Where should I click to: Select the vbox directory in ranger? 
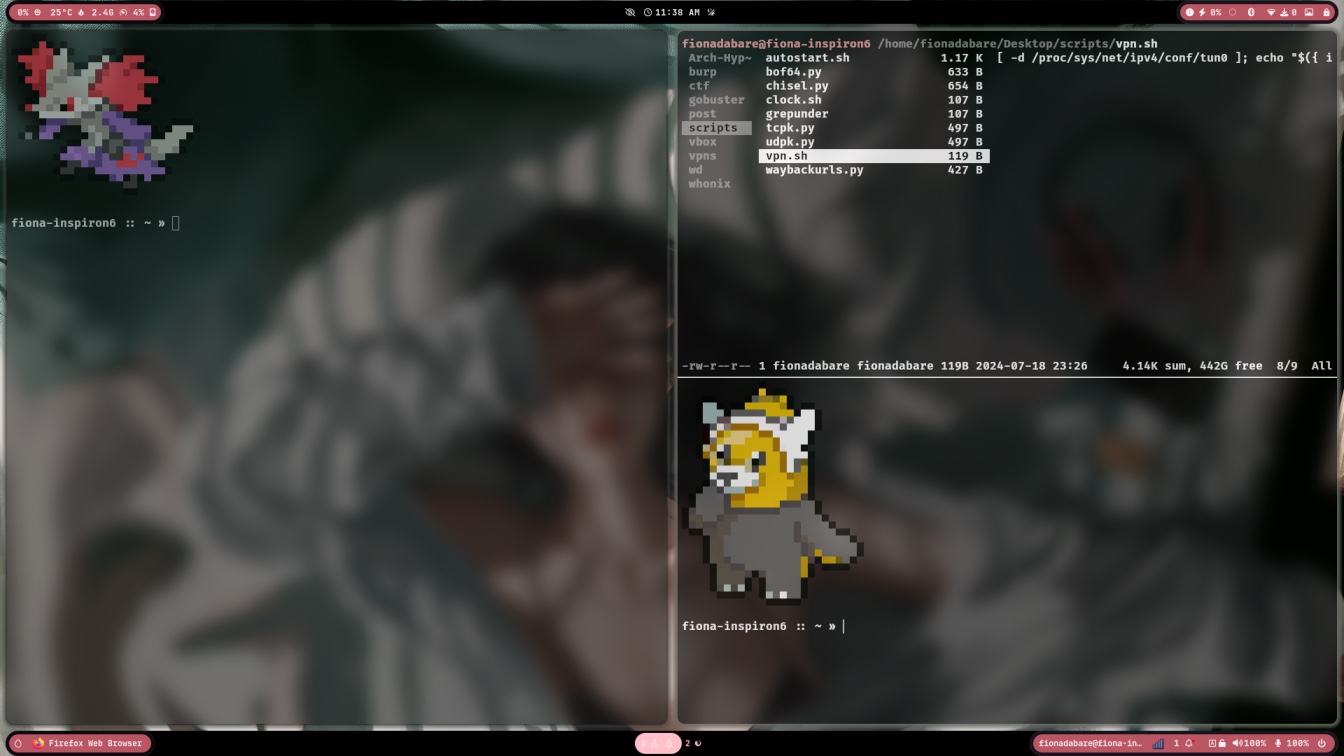pos(702,142)
